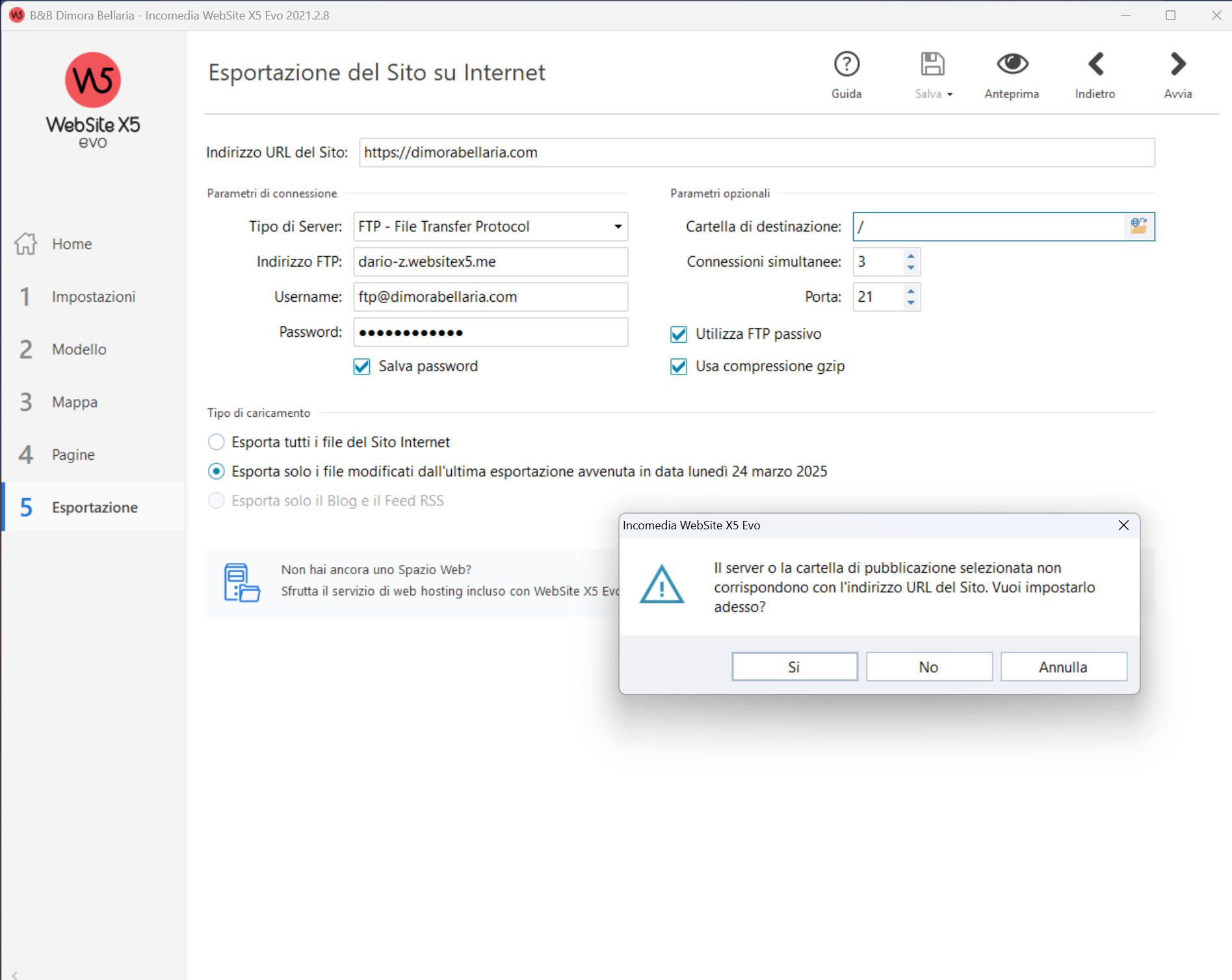Click the Non hai ancora uno Spazio Web? banner
Screen dimensions: 1232x980
(x=413, y=583)
